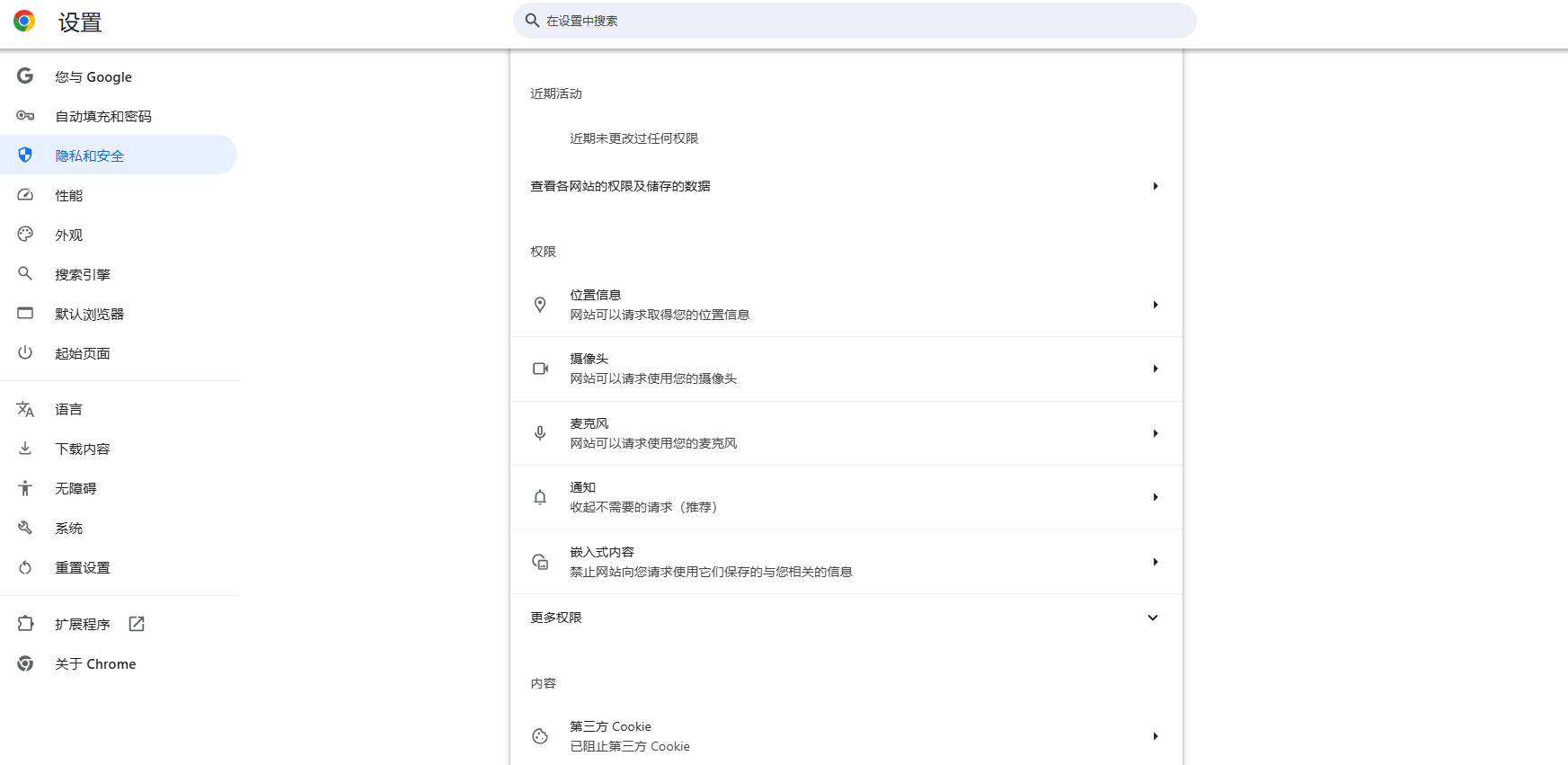Select 隐私和安全 in sidebar

tap(119, 156)
